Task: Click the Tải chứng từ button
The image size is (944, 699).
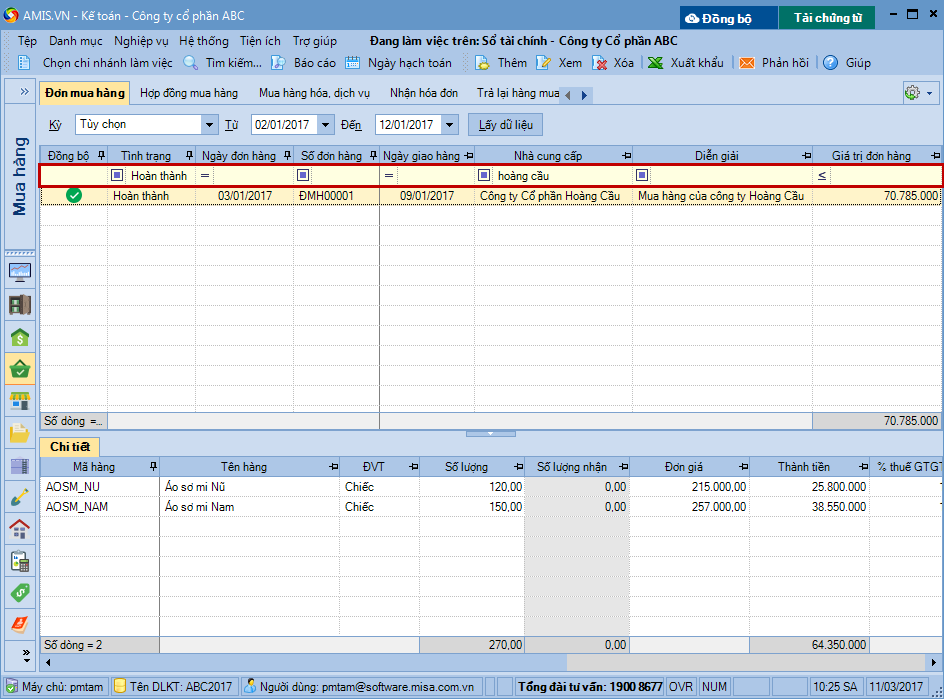Action: [x=828, y=18]
